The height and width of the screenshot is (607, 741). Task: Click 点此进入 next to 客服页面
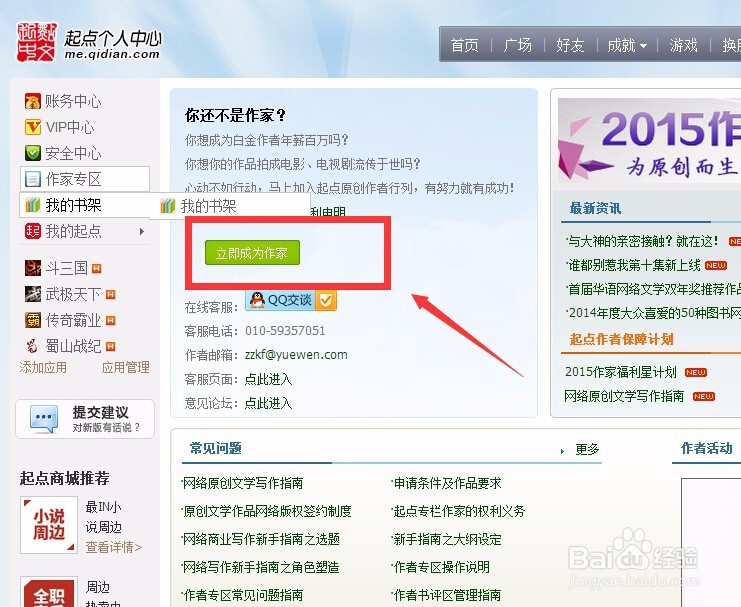(x=268, y=379)
